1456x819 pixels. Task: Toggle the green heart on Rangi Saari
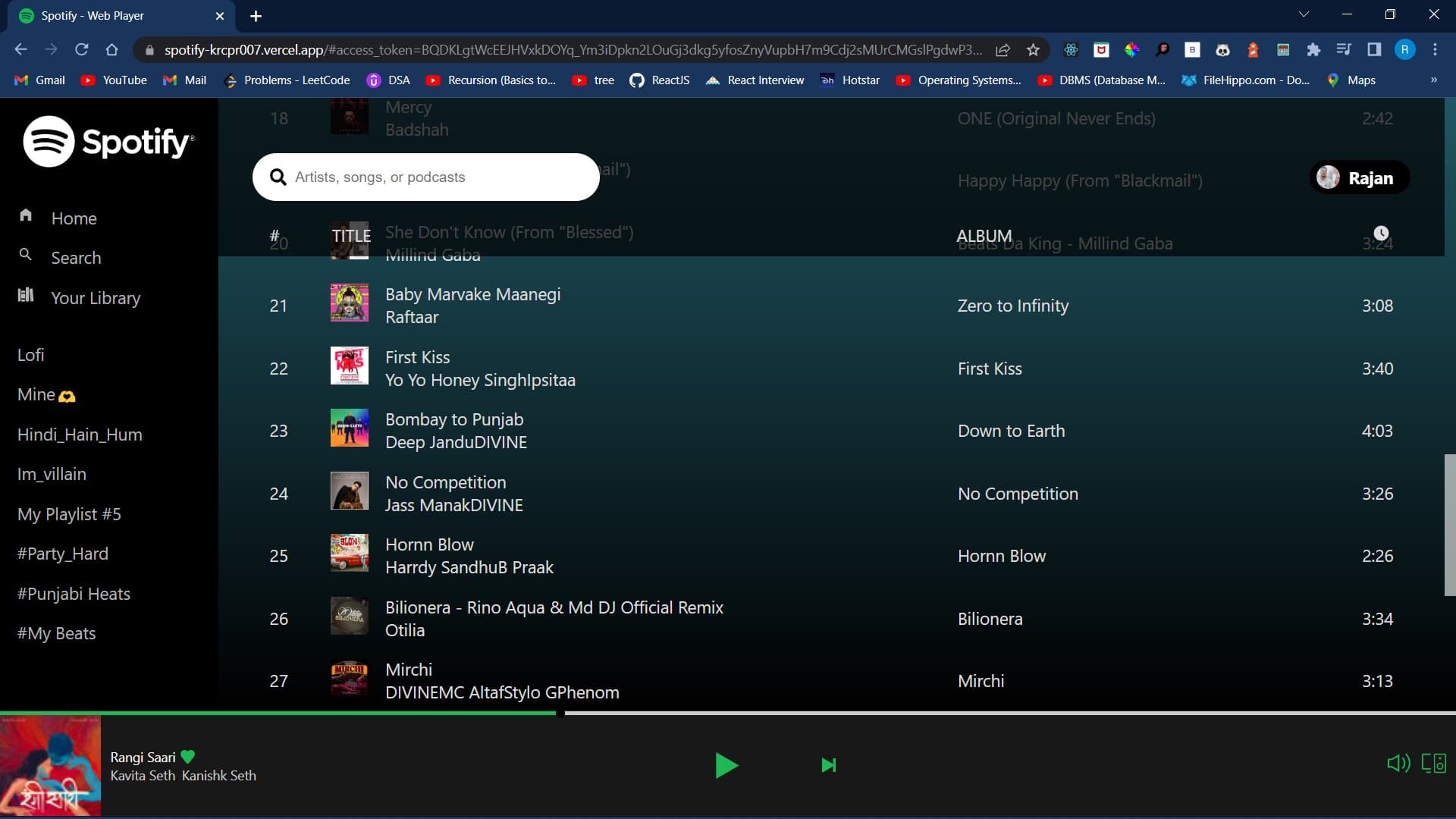(188, 757)
